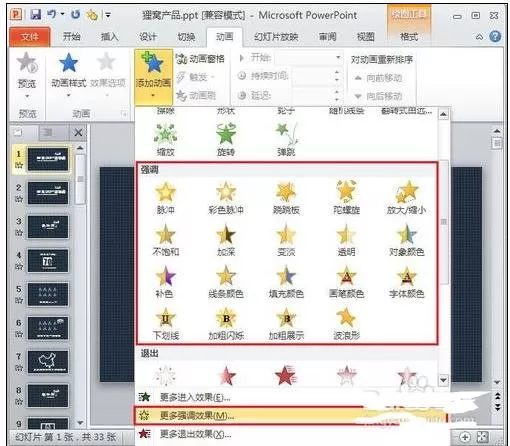Select the 透明 emphasis effect

346,240
